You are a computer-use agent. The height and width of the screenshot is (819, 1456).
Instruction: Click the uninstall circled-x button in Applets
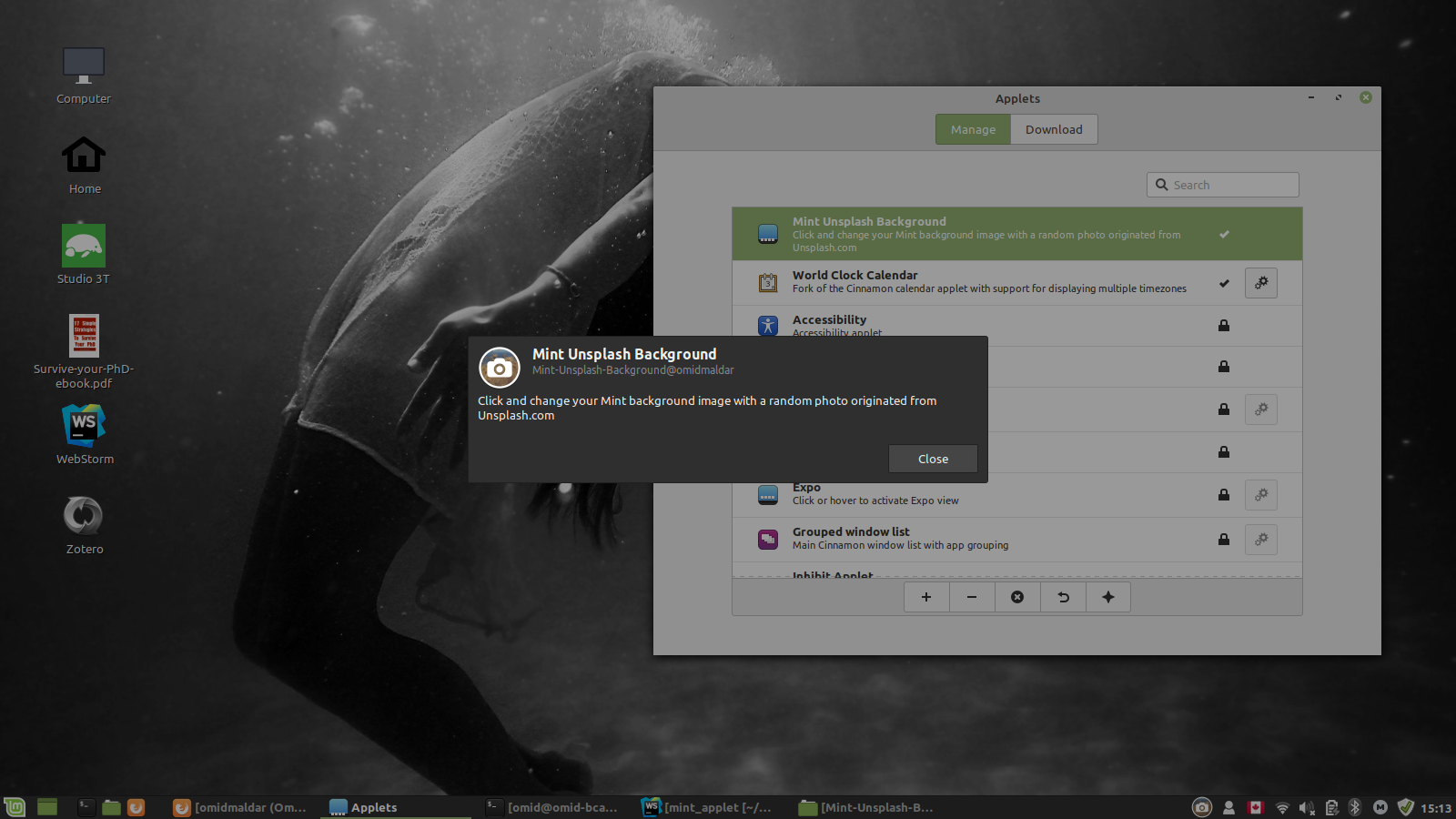tap(1017, 597)
